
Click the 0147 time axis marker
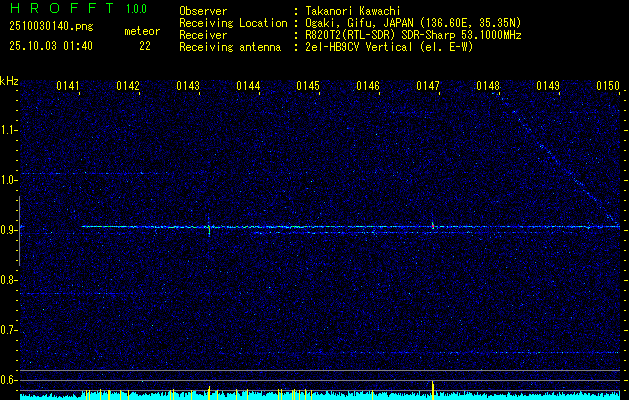coord(428,86)
